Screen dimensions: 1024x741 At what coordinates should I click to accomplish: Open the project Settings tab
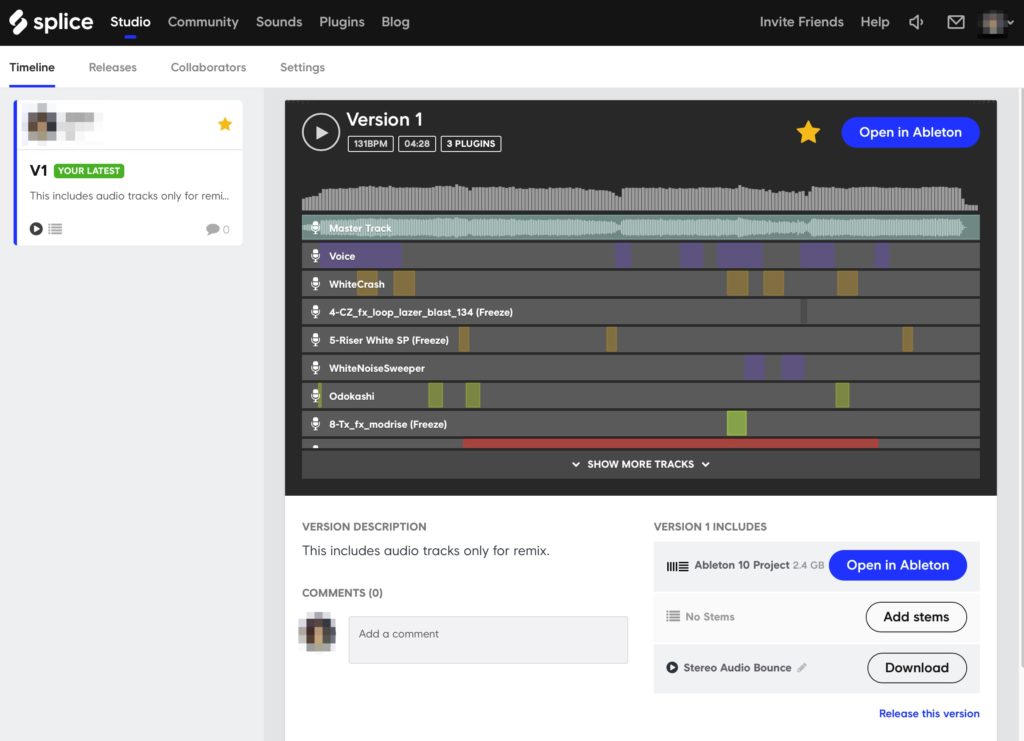[x=302, y=67]
